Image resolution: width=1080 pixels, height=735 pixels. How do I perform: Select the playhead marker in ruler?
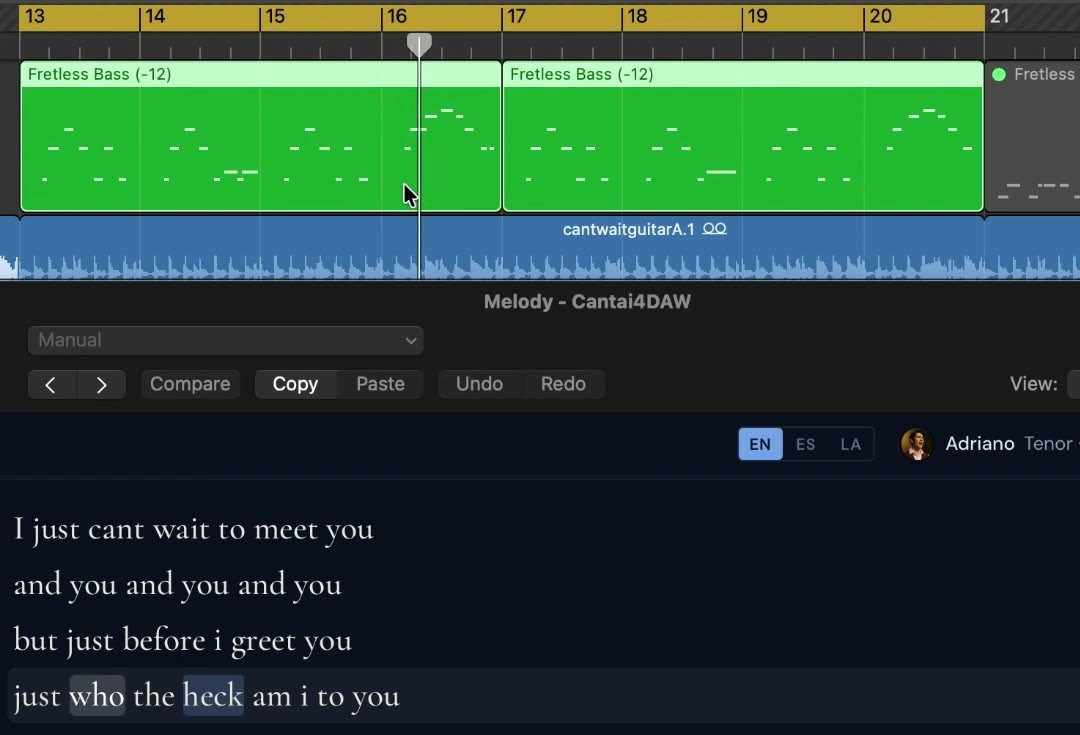419,45
